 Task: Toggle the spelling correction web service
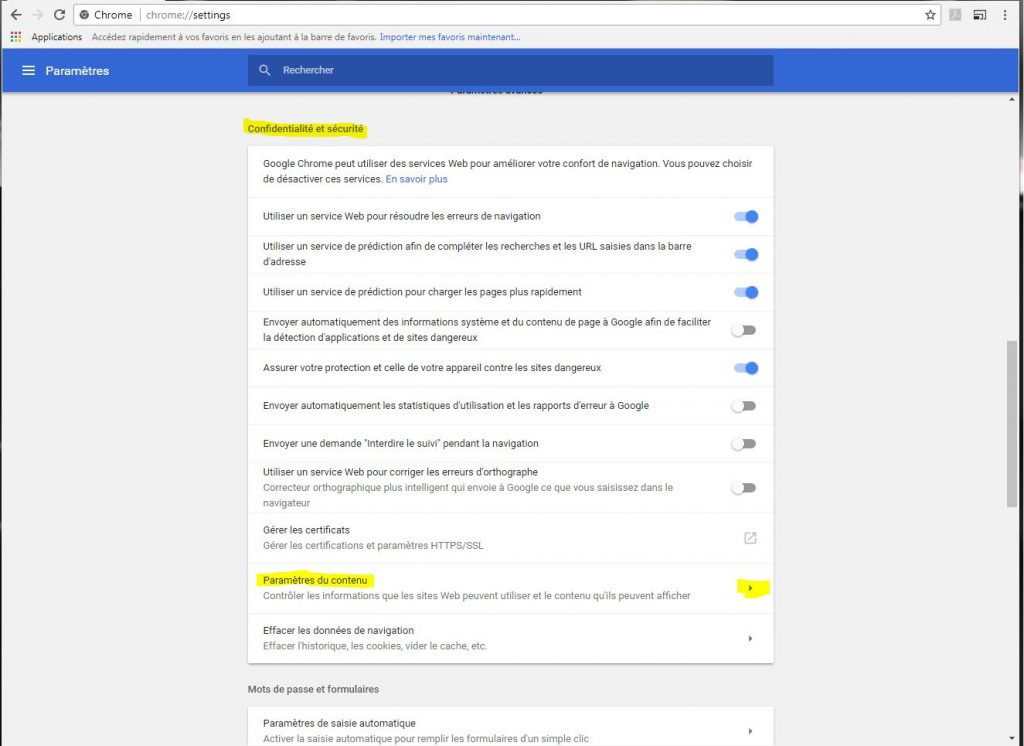(x=743, y=488)
